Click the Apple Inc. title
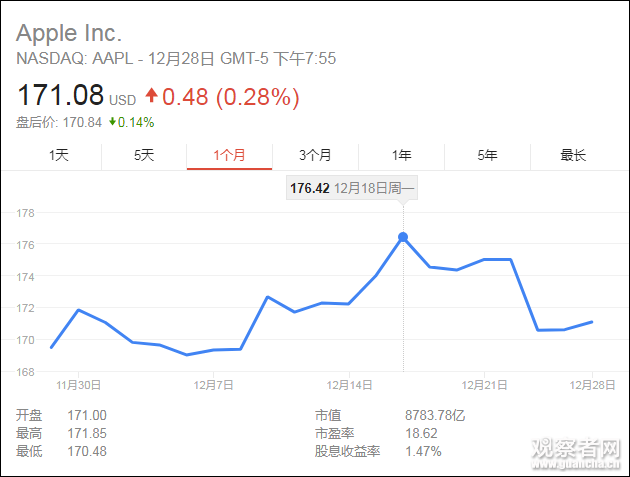The width and height of the screenshot is (630, 477). [x=69, y=33]
